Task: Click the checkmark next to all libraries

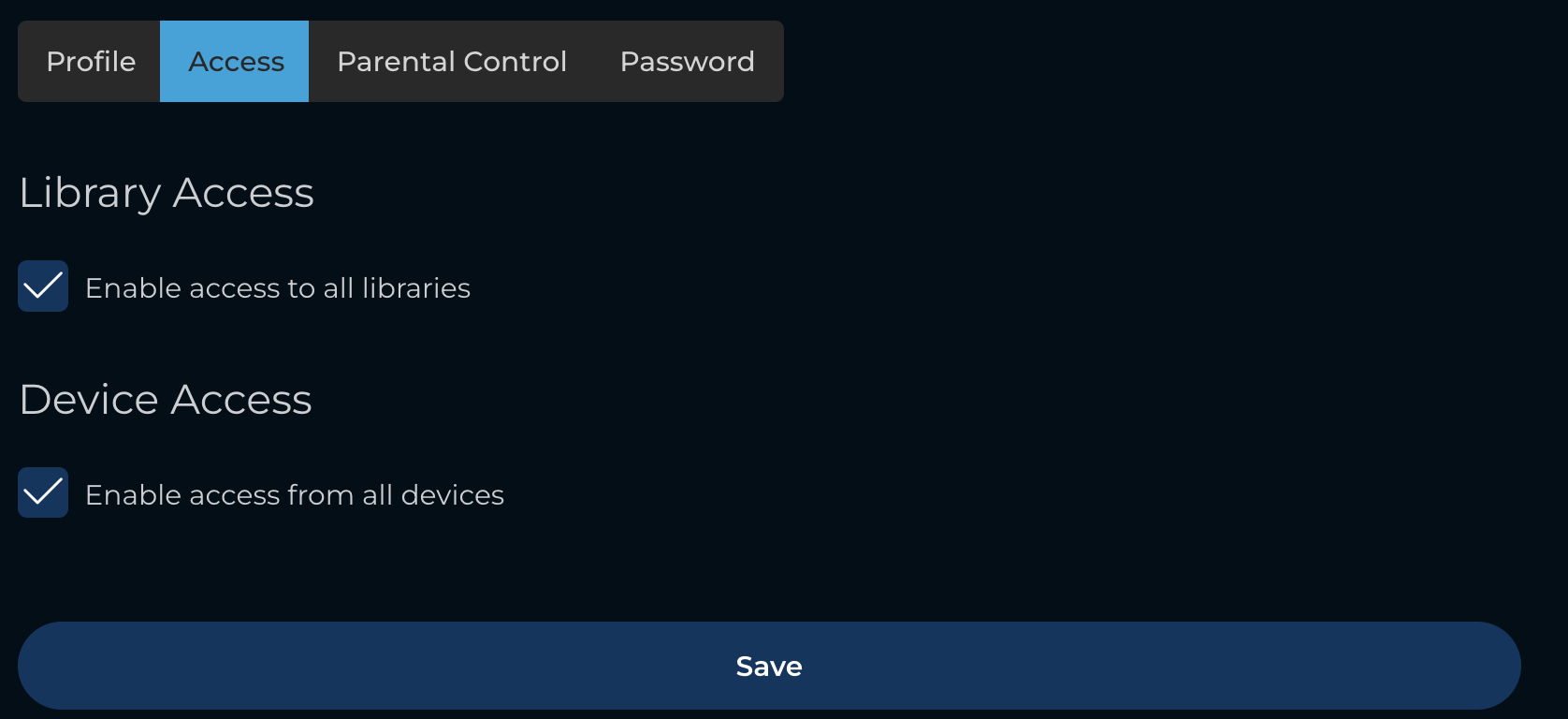Action: point(42,286)
